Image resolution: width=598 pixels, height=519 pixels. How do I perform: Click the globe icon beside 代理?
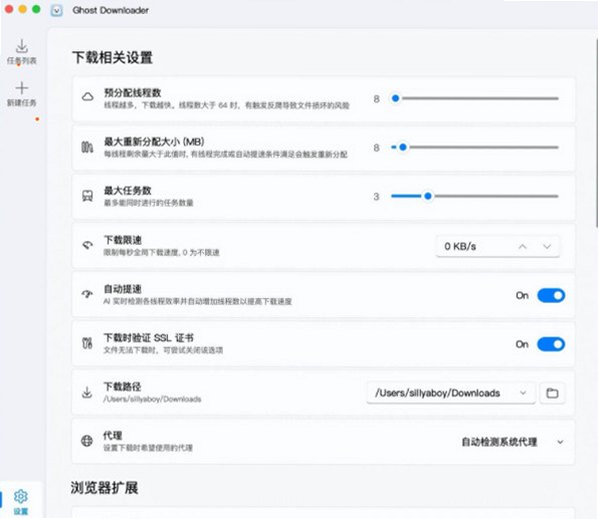click(87, 441)
